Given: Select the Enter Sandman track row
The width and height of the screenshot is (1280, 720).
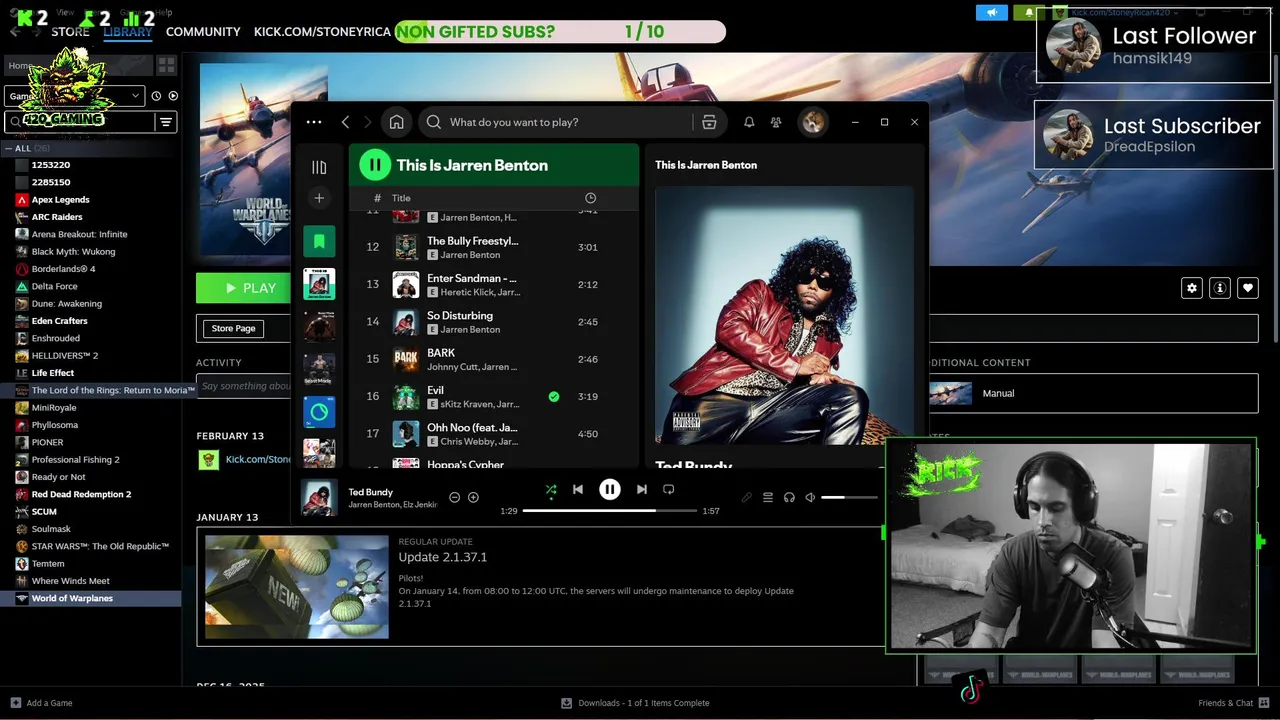Looking at the screenshot, I should click(x=493, y=284).
